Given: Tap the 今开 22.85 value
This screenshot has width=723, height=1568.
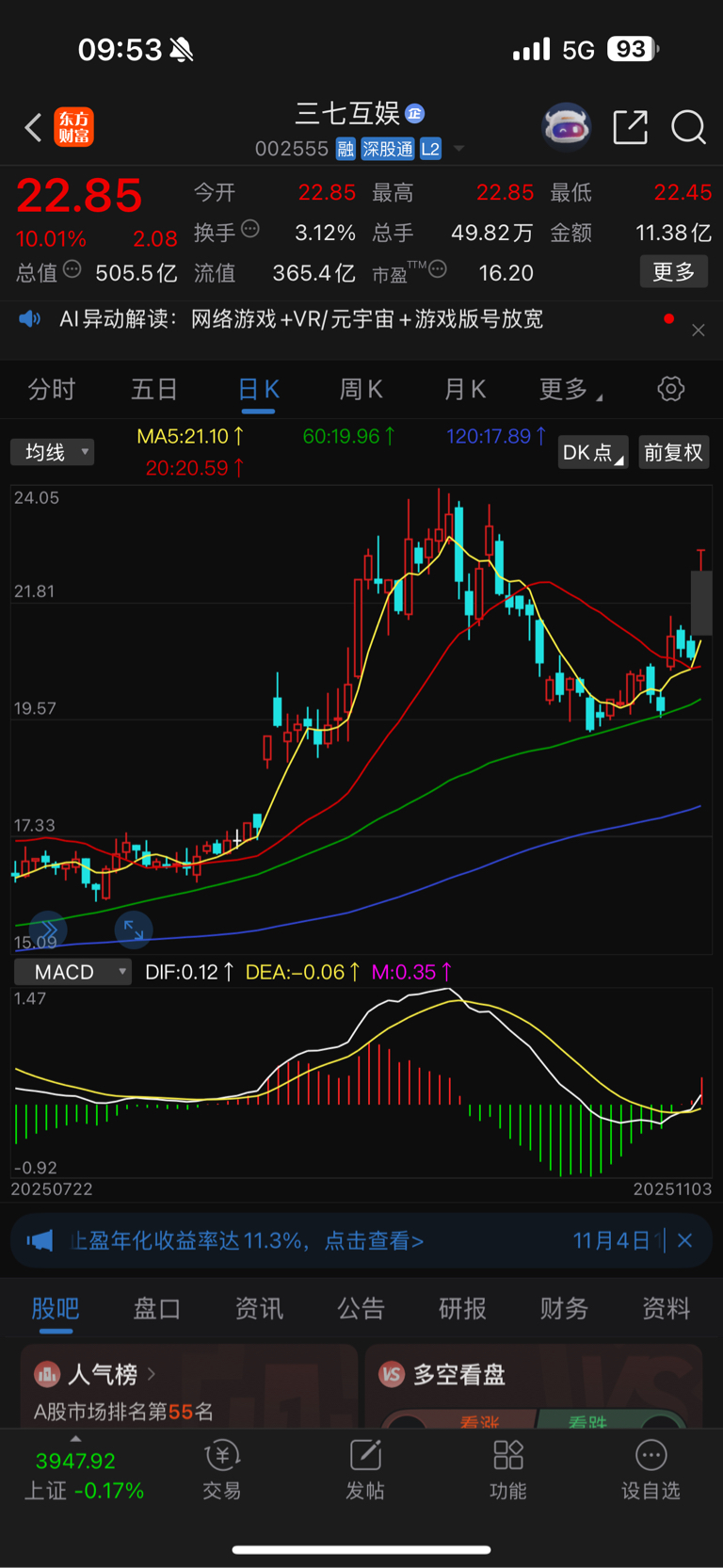Looking at the screenshot, I should (327, 193).
